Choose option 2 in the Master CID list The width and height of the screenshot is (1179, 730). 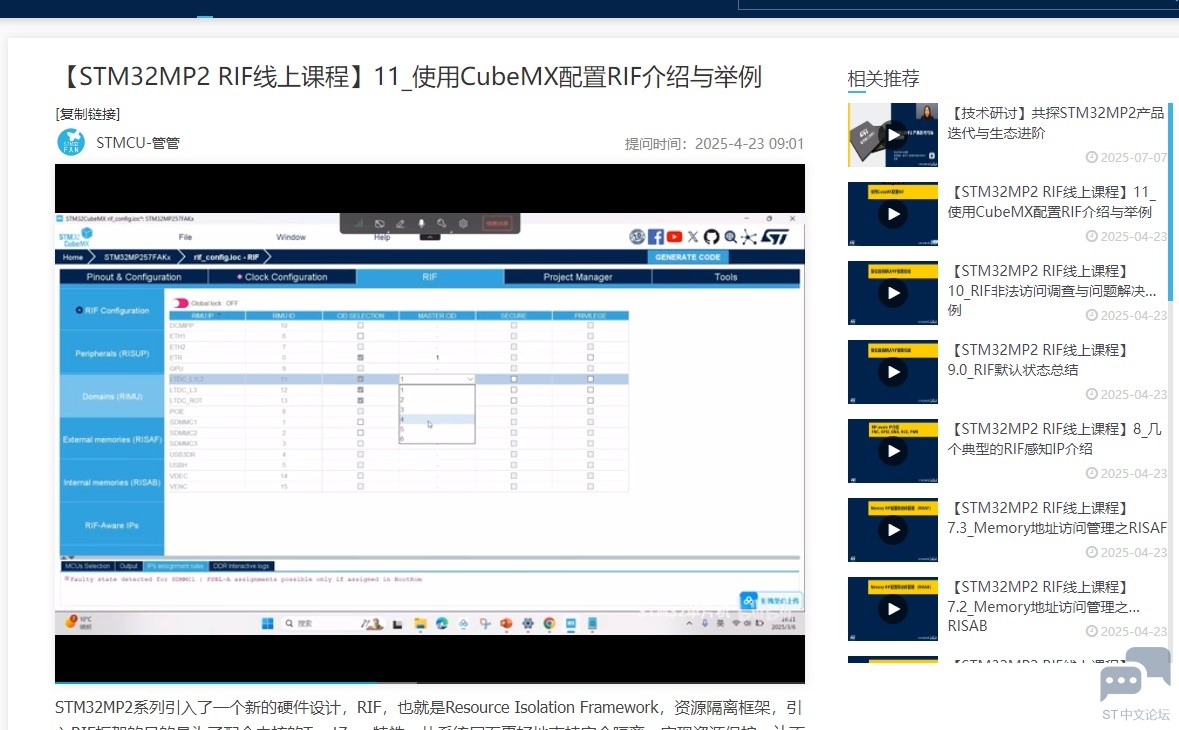coord(437,400)
